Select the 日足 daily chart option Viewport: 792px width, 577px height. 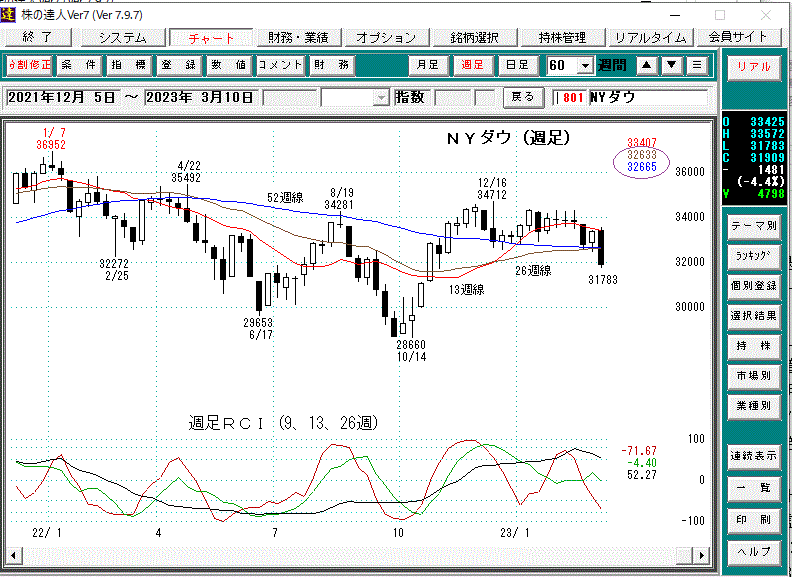click(516, 66)
